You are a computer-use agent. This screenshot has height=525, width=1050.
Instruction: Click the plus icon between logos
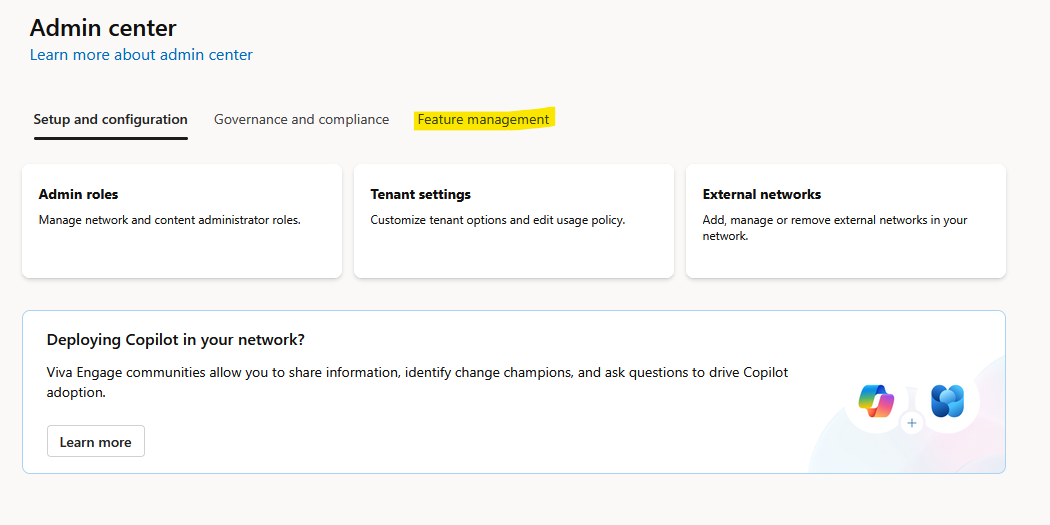click(911, 423)
